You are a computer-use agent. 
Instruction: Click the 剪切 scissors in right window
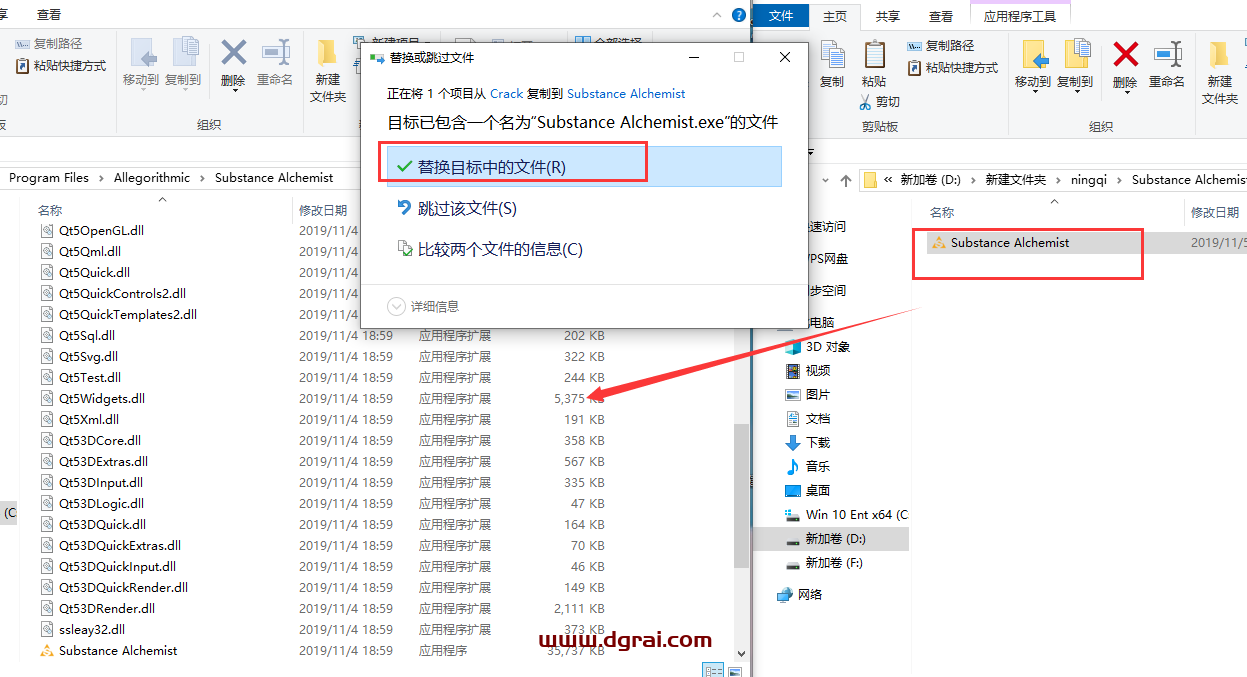click(880, 102)
